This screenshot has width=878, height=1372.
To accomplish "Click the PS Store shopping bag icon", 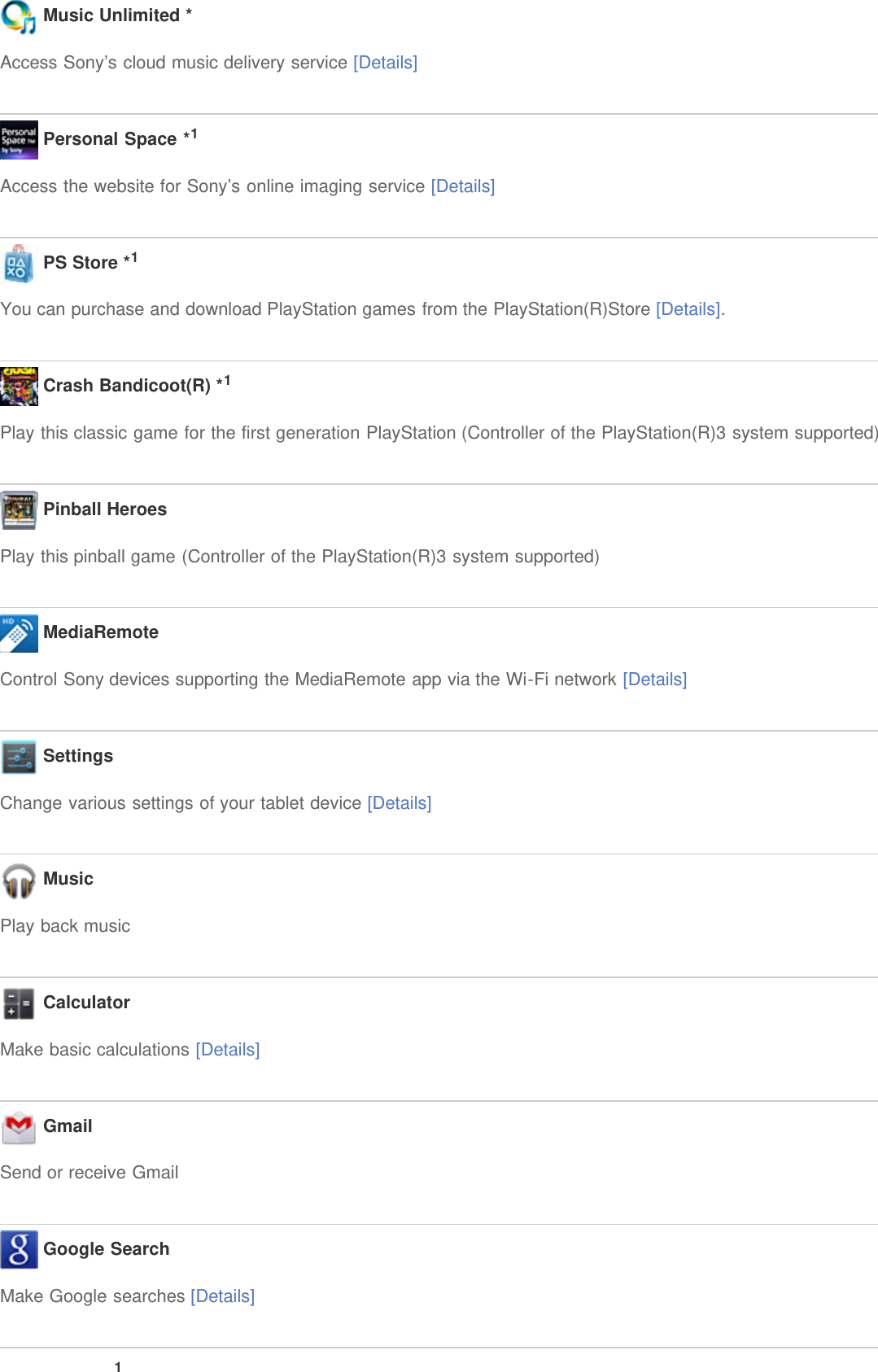I will 19,264.
